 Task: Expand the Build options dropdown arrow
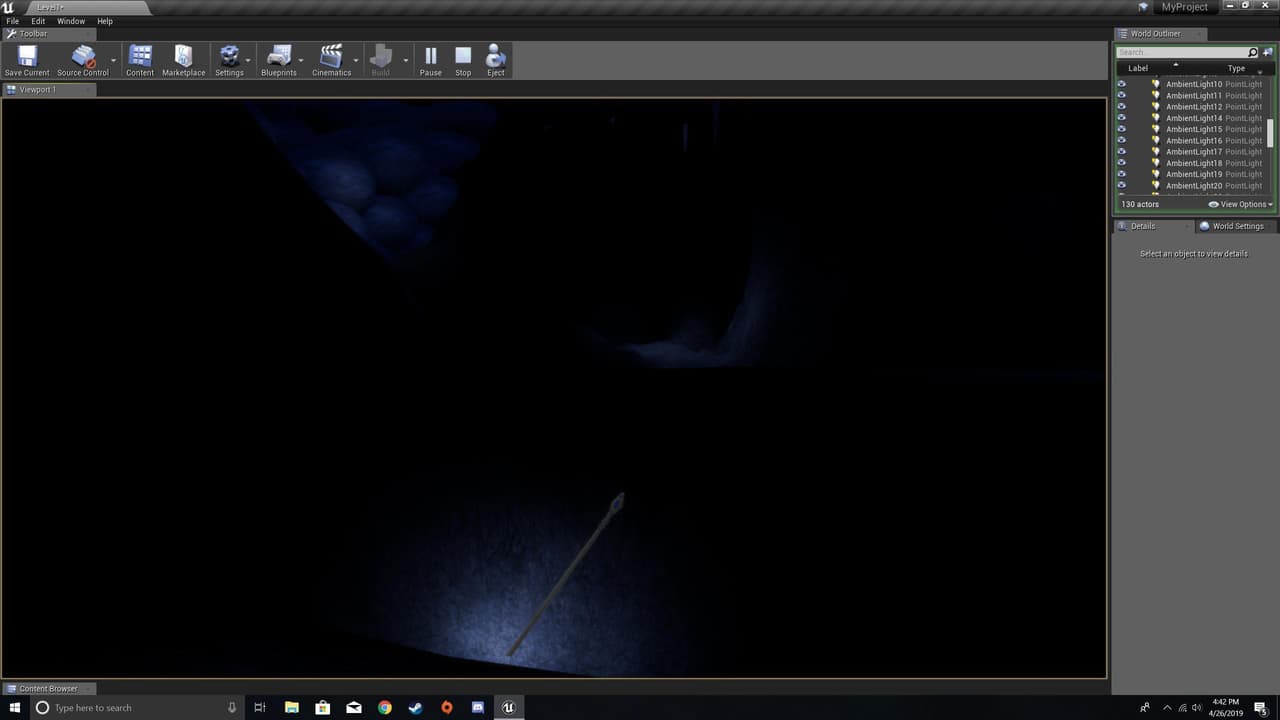tap(405, 60)
